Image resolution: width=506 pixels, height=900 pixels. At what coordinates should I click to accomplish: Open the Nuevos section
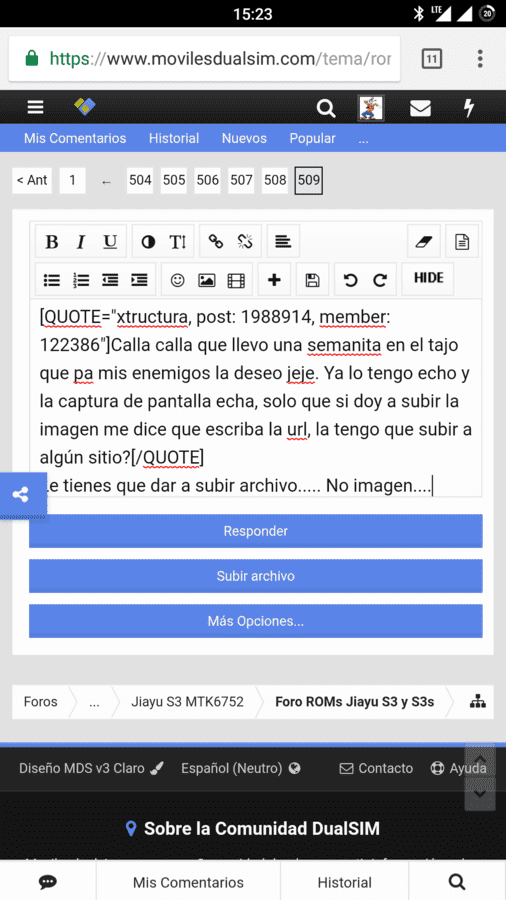tap(244, 138)
